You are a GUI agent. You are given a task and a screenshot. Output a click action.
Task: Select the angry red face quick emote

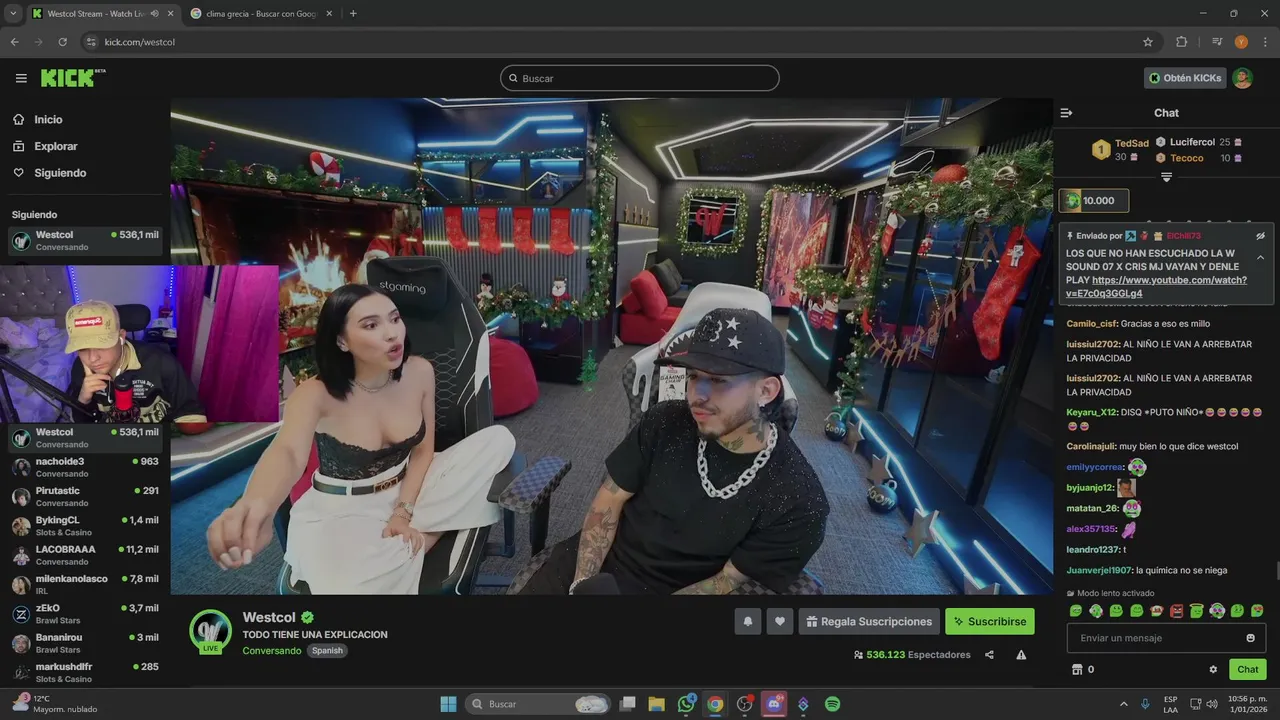1177,611
